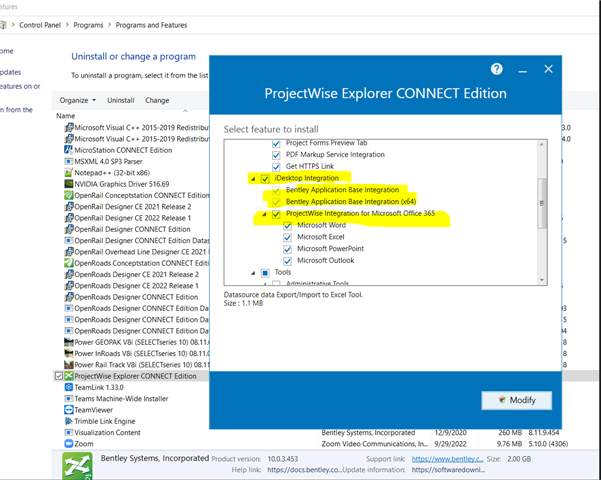Click the Trimble Link Engine icon

69,421
